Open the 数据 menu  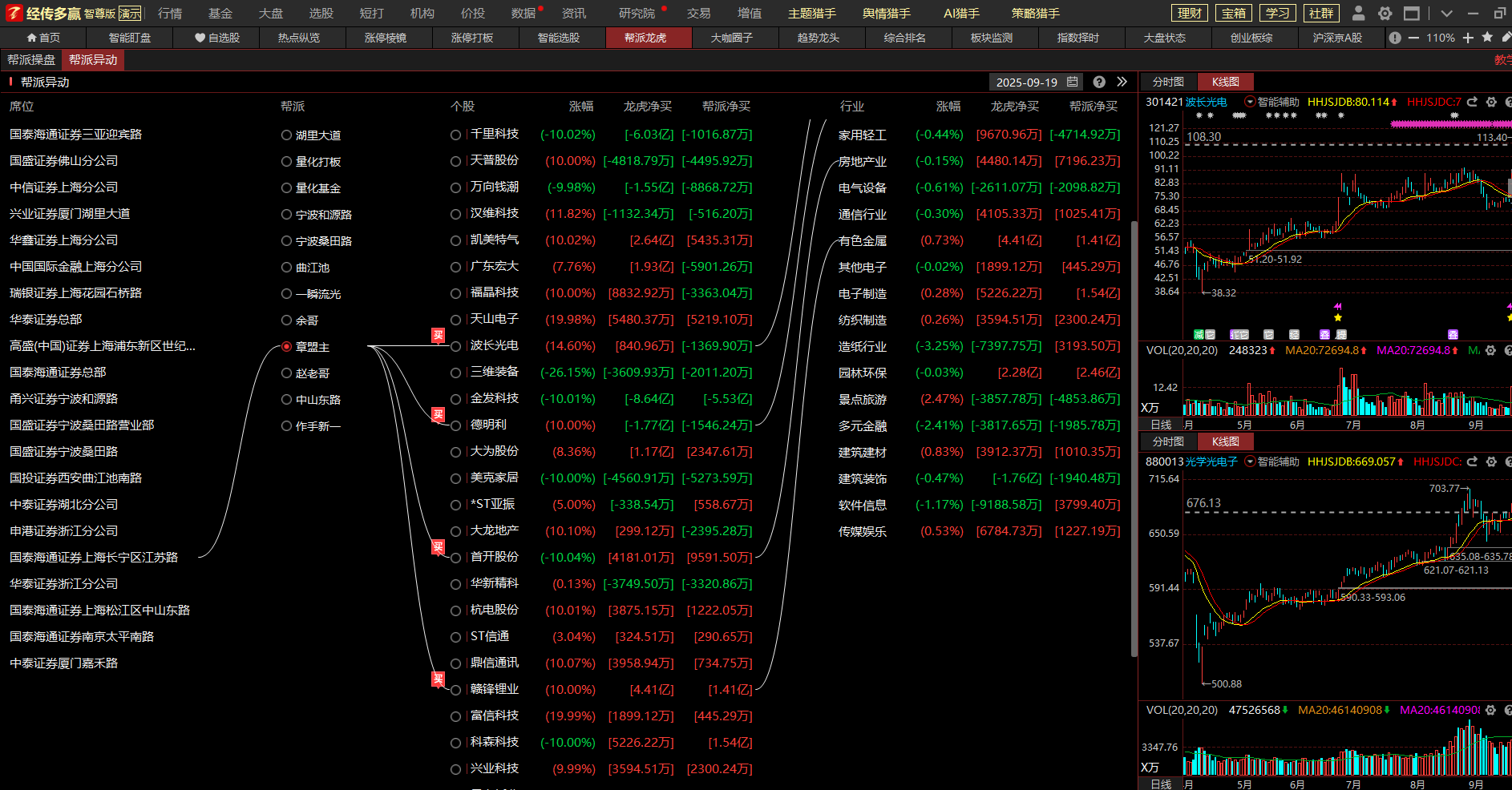click(524, 13)
